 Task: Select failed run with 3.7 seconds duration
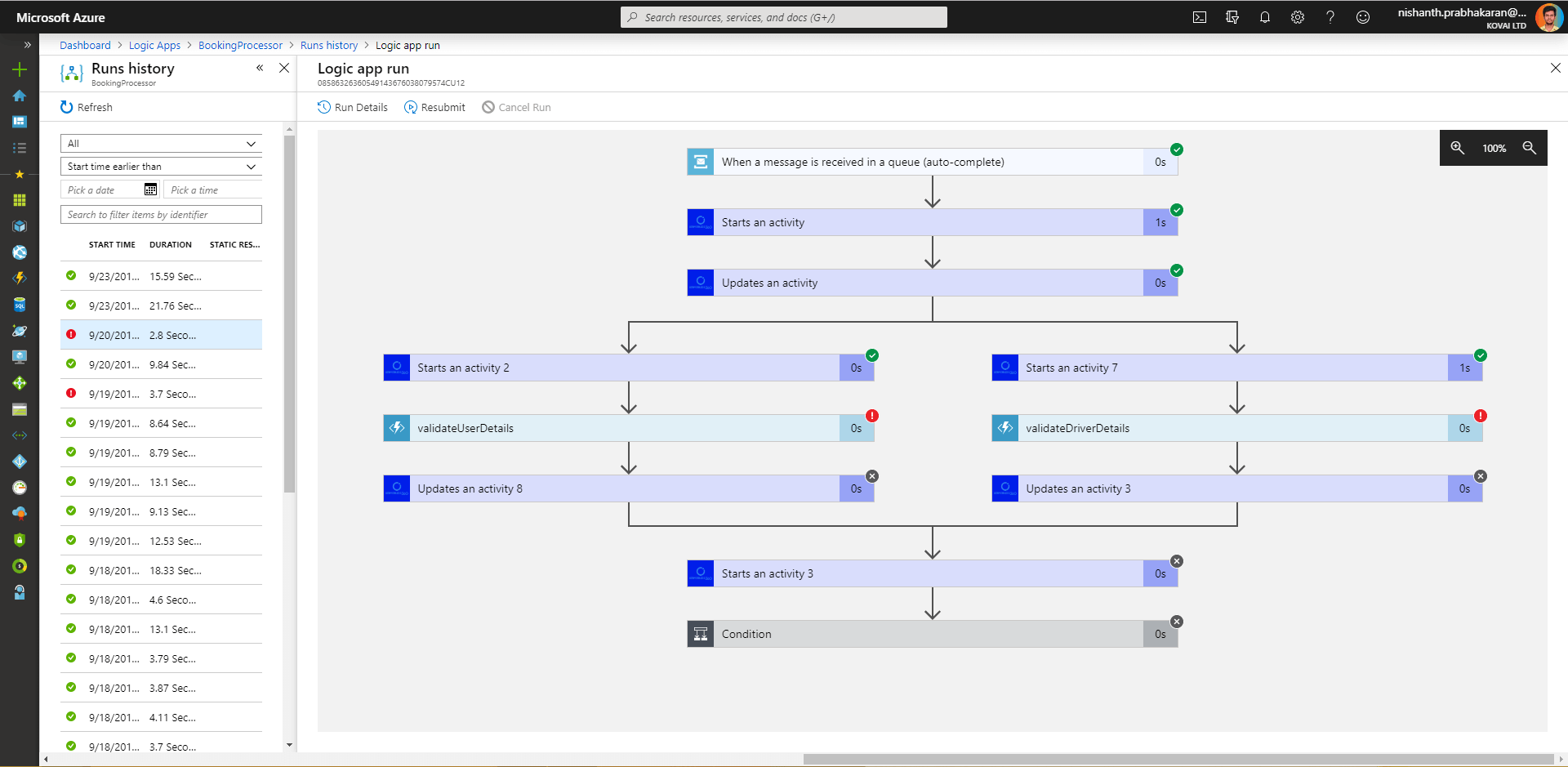[161, 394]
